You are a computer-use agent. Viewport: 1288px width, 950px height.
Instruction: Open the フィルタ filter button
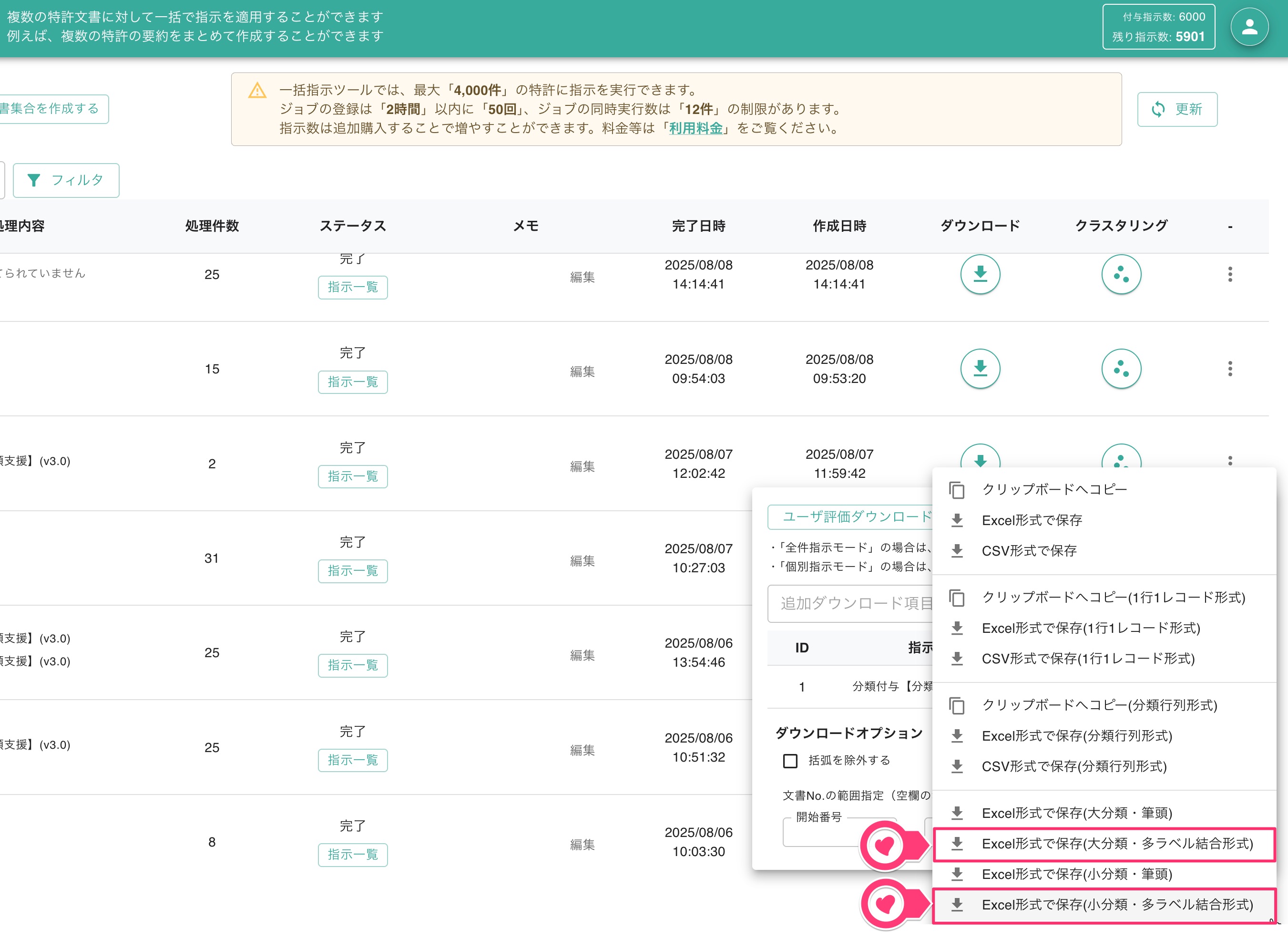66,181
